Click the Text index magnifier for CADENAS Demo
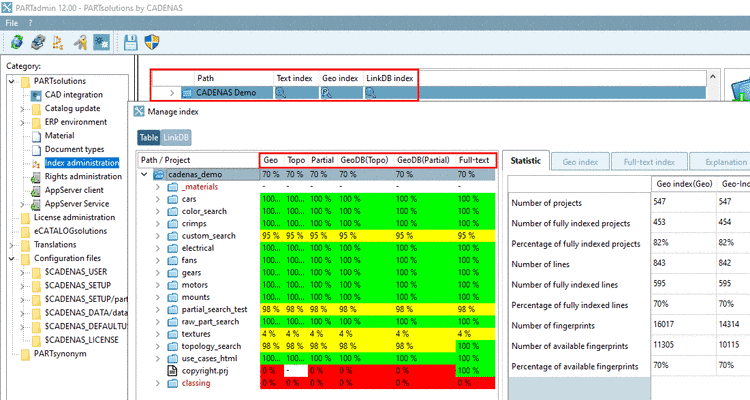This screenshot has height=400, width=750. 281,93
